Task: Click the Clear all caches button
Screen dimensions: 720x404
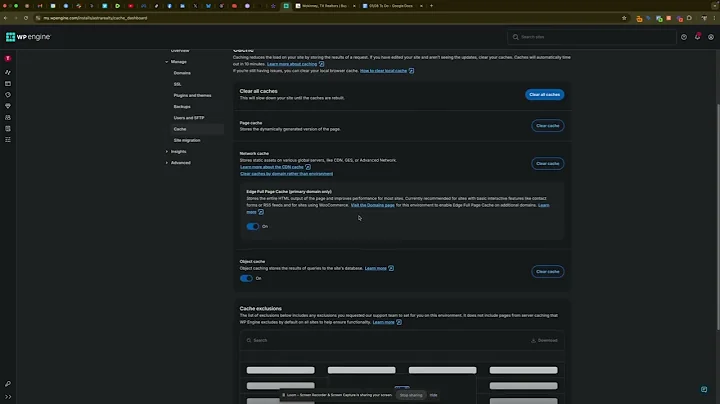Action: click(545, 95)
